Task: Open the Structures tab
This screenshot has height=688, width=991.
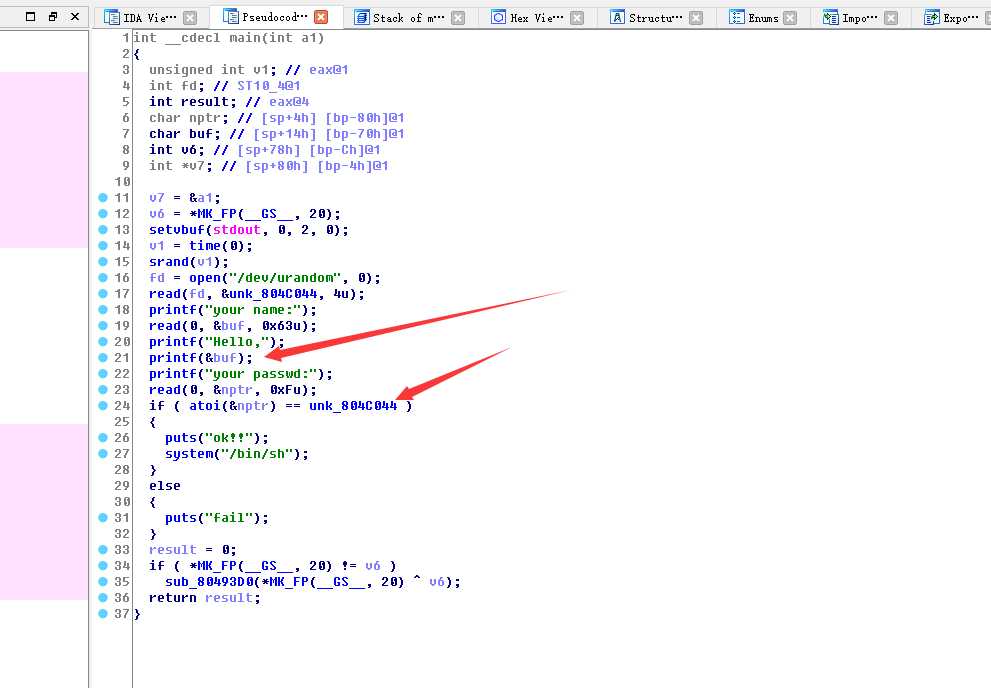Action: coord(656,18)
